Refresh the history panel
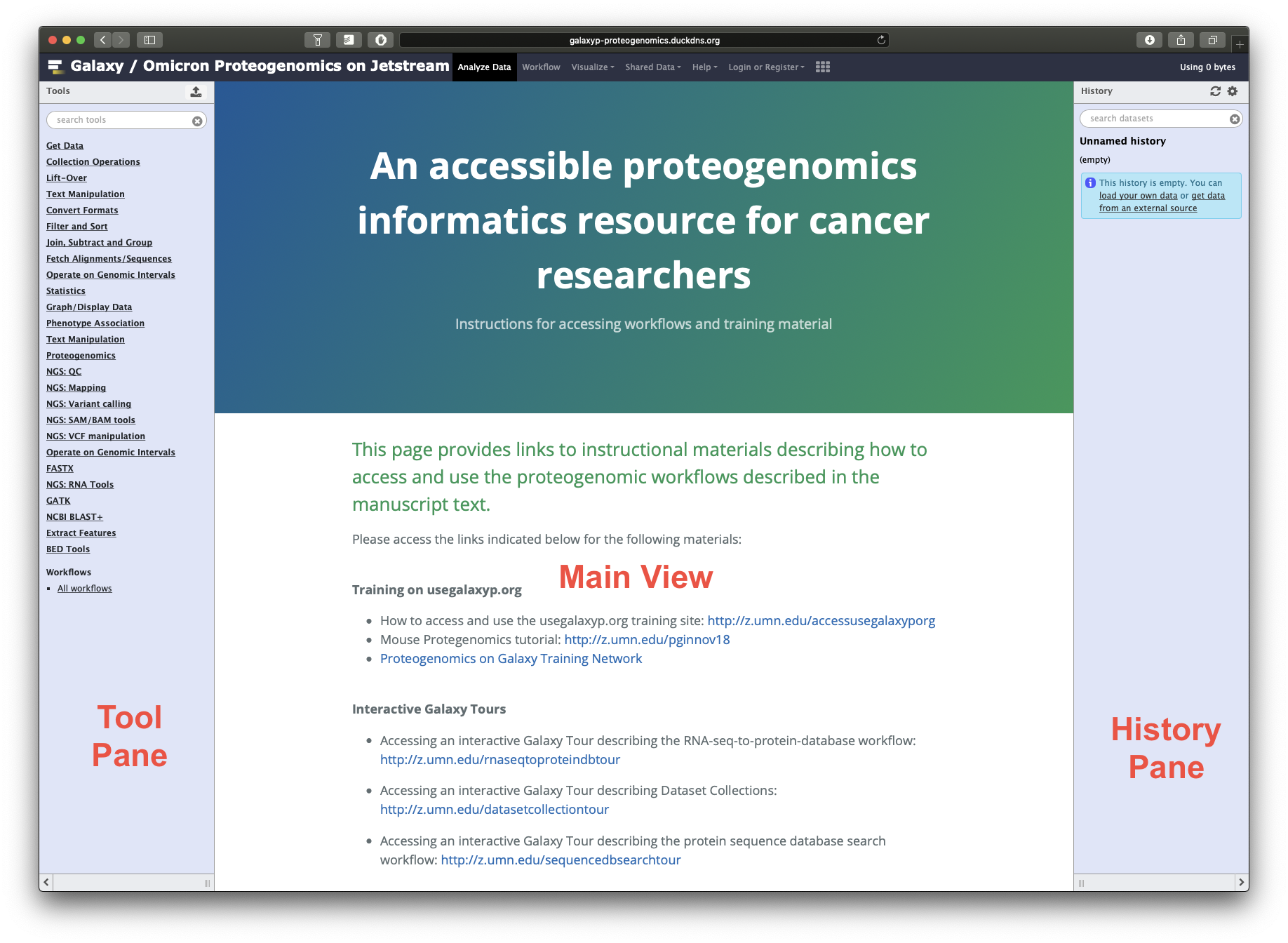 pos(1215,91)
